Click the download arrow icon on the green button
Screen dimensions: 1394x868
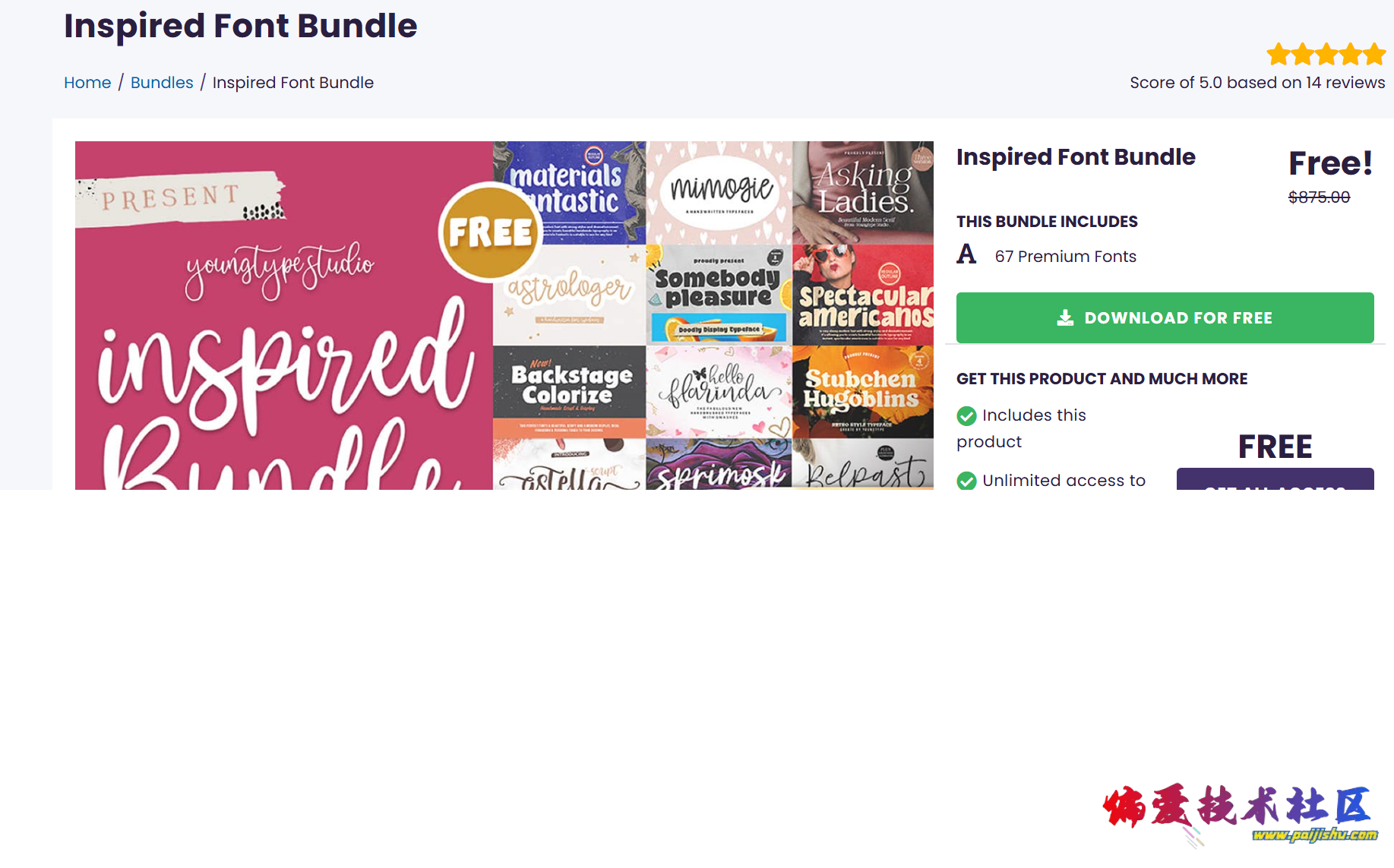coord(1065,317)
